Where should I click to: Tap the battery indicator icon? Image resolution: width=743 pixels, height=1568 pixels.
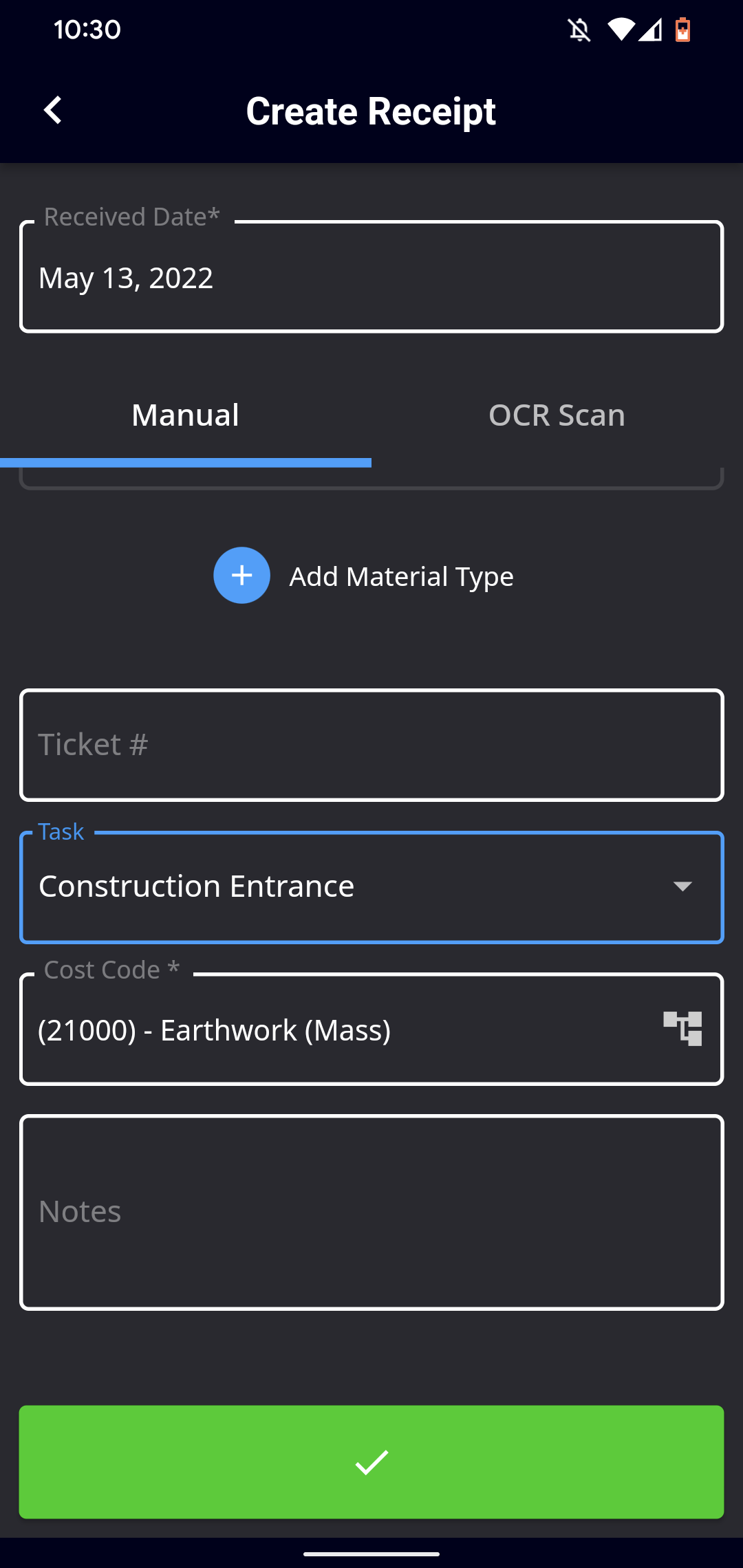(682, 30)
